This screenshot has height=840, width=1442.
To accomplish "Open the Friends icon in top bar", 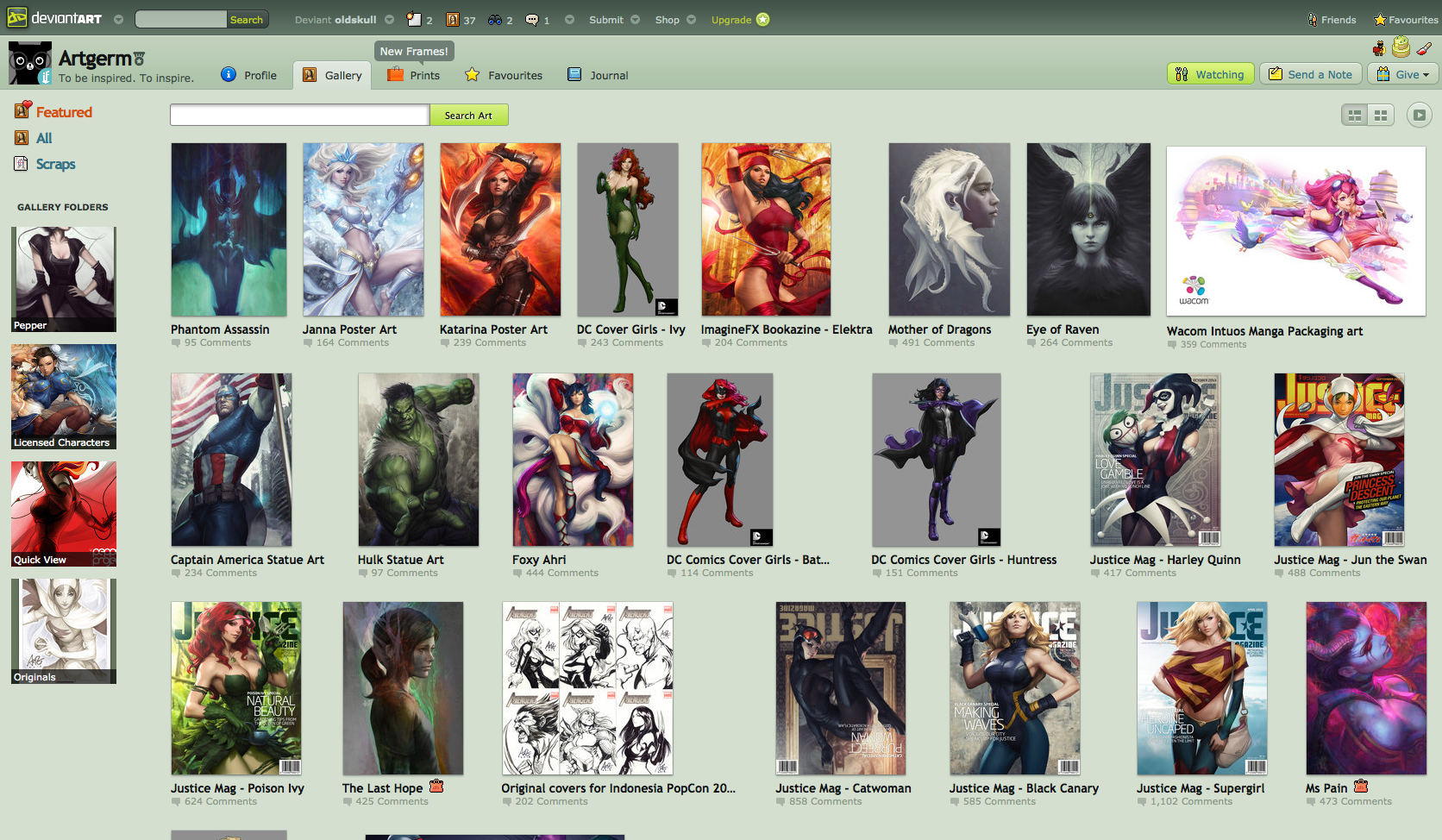I will [x=1313, y=19].
